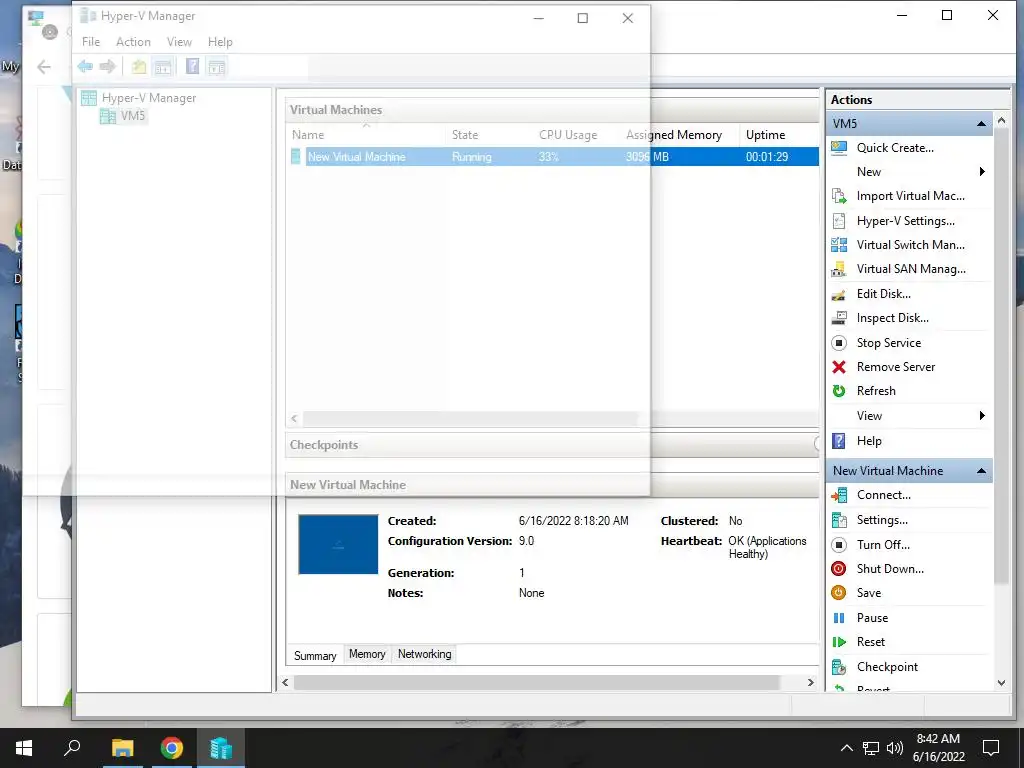
Task: Open Import Virtual Machine action icon
Action: (x=839, y=196)
